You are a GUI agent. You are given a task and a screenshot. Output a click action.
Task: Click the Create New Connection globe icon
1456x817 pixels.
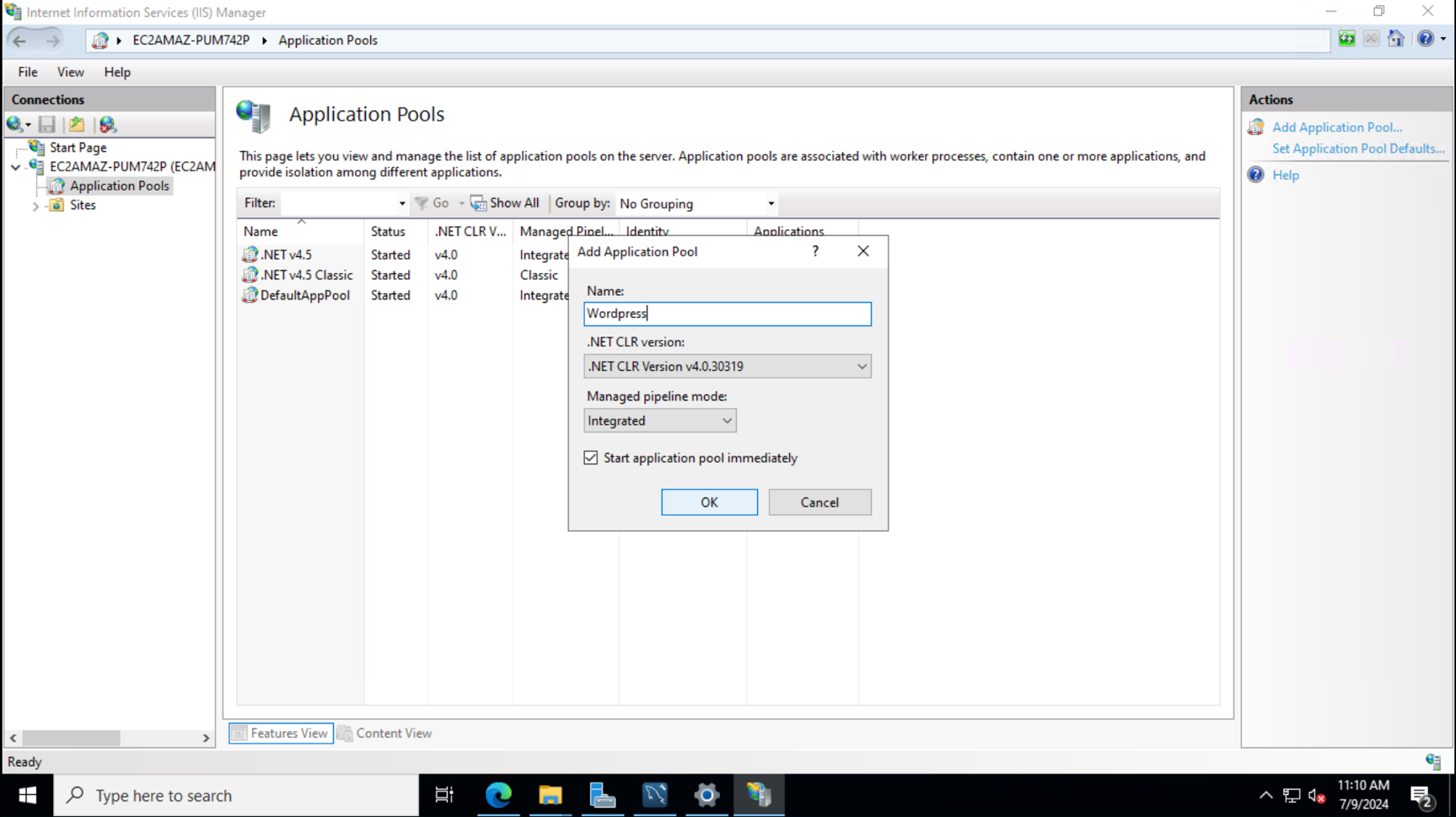[15, 124]
